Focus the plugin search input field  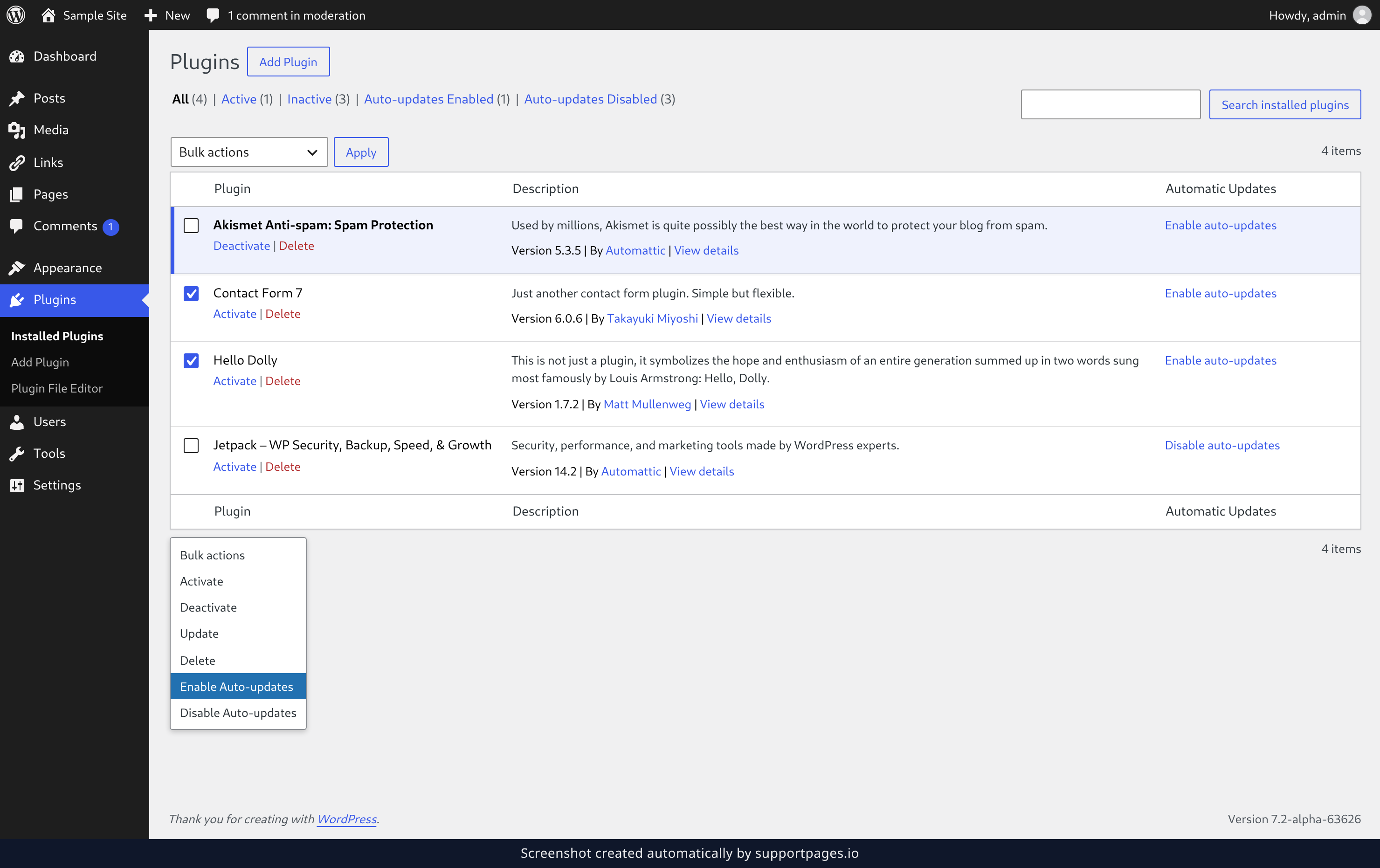click(x=1111, y=104)
